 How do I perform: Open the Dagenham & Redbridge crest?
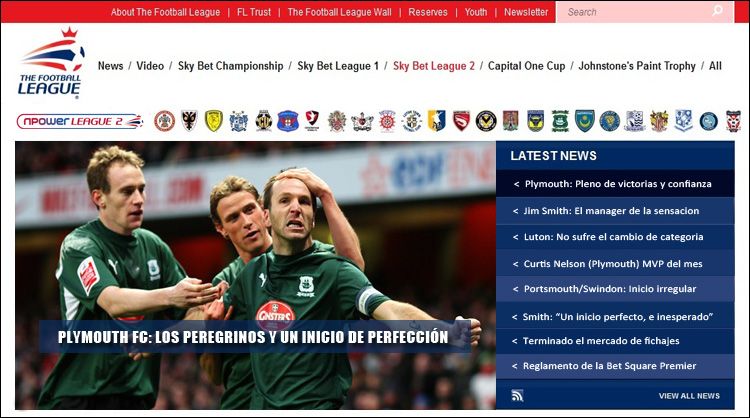[x=337, y=121]
